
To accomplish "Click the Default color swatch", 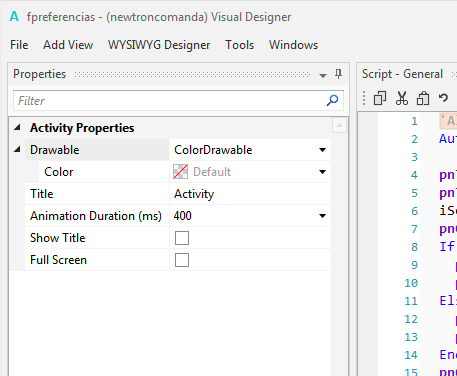I will (x=180, y=172).
